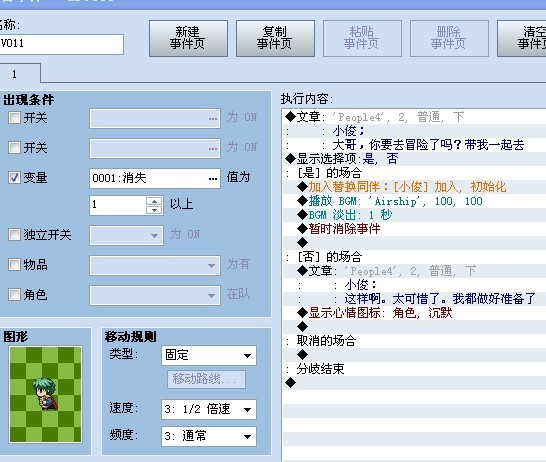The image size is (546, 462).
Task: Select the 取消的场合 branch line
Action: coord(414,341)
